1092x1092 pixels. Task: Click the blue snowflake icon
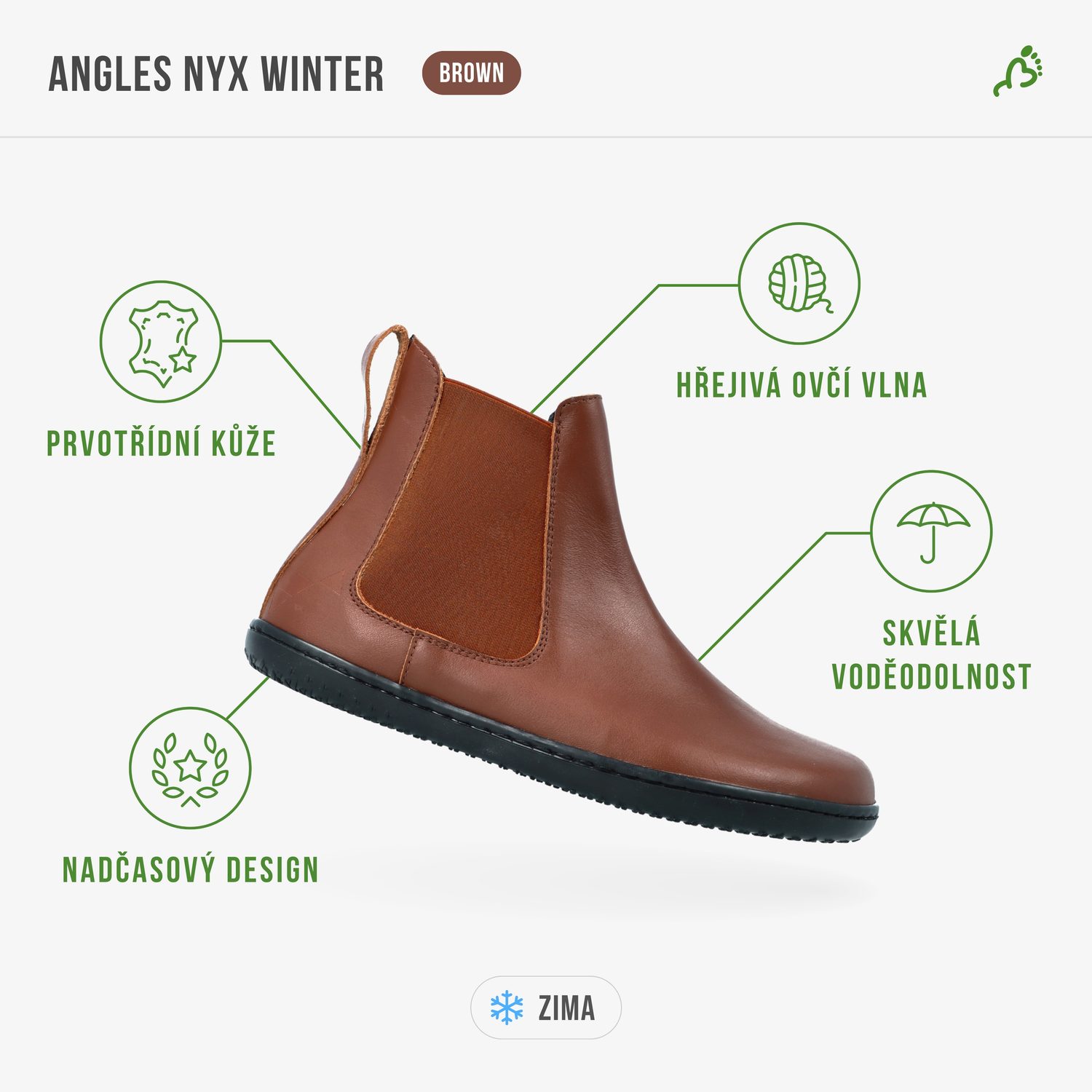pyautogui.click(x=507, y=1008)
